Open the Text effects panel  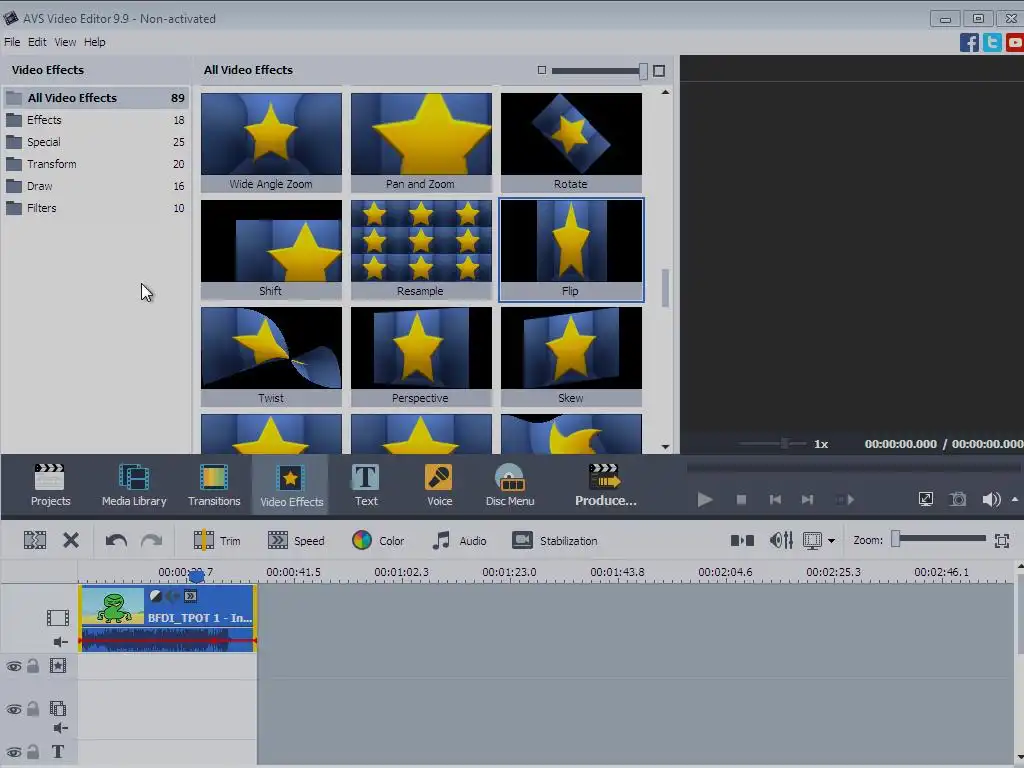[366, 485]
